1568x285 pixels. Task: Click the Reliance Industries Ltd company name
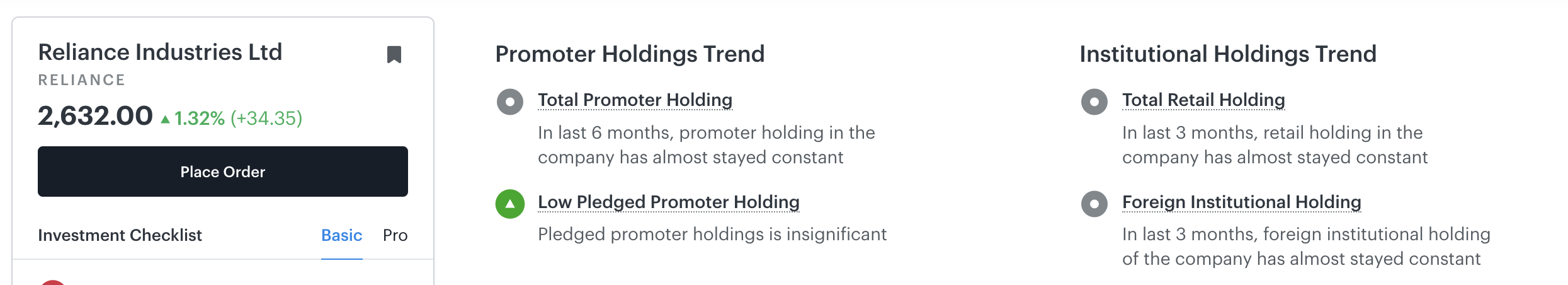click(x=160, y=52)
